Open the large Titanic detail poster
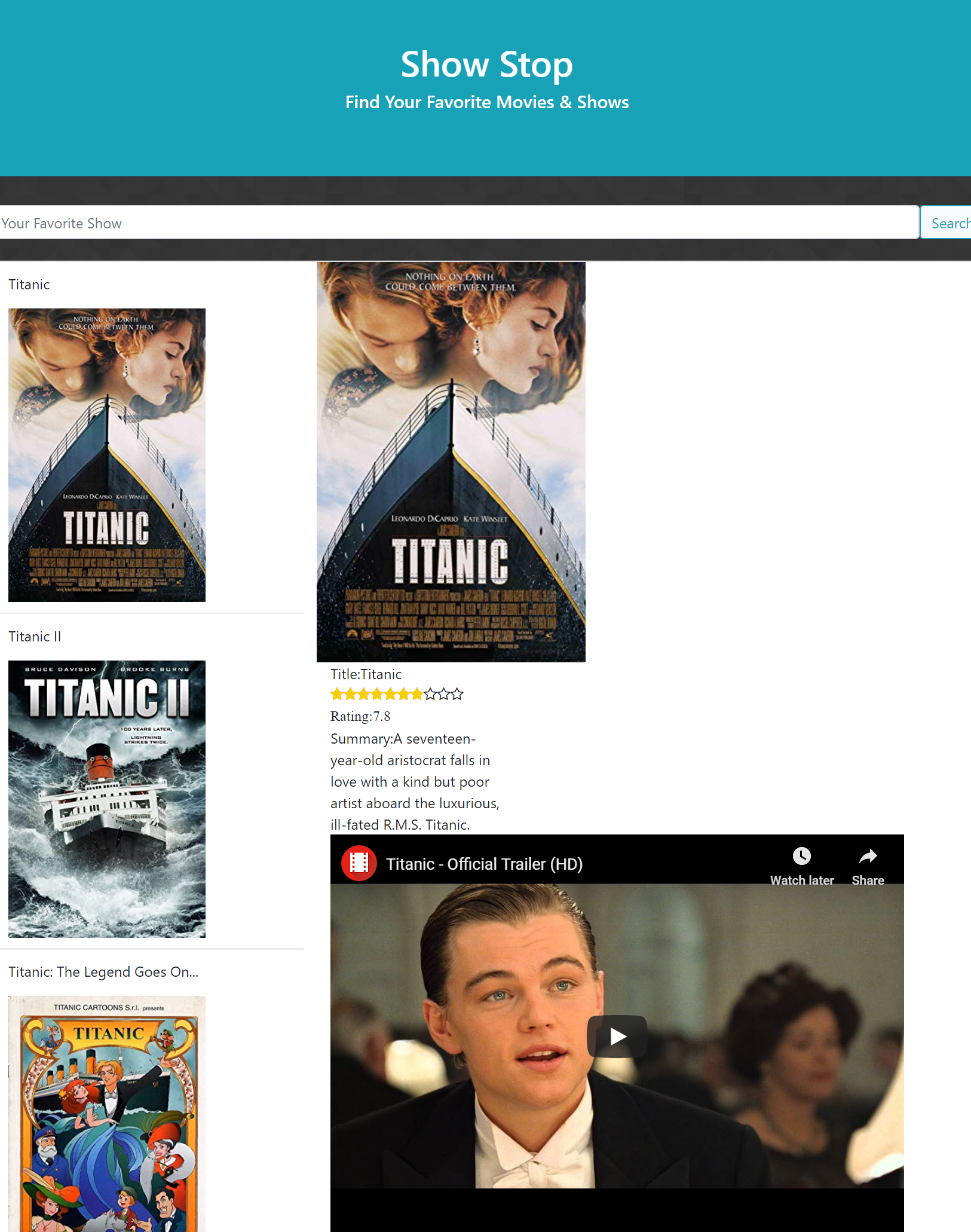 (x=451, y=461)
